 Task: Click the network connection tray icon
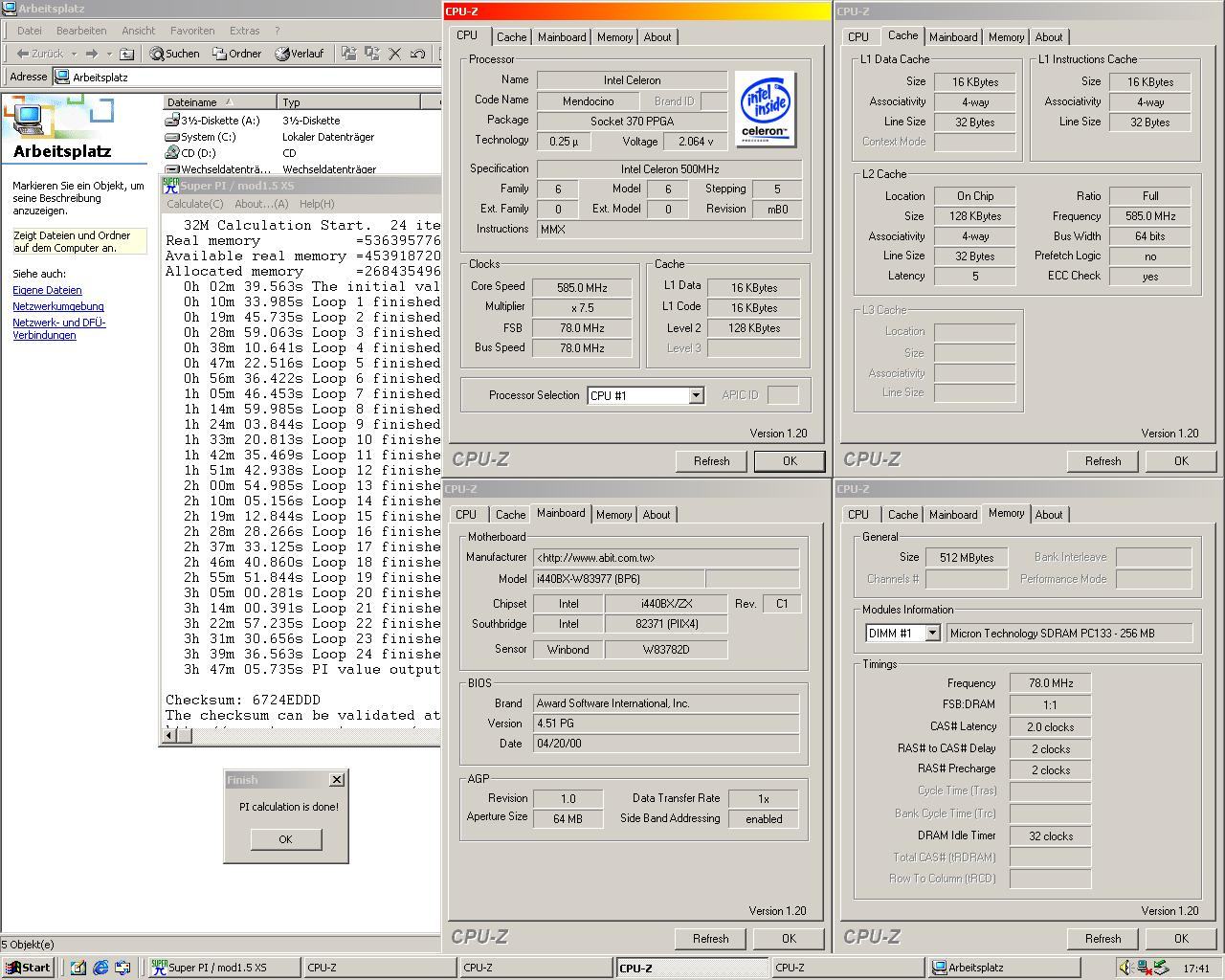(1143, 968)
